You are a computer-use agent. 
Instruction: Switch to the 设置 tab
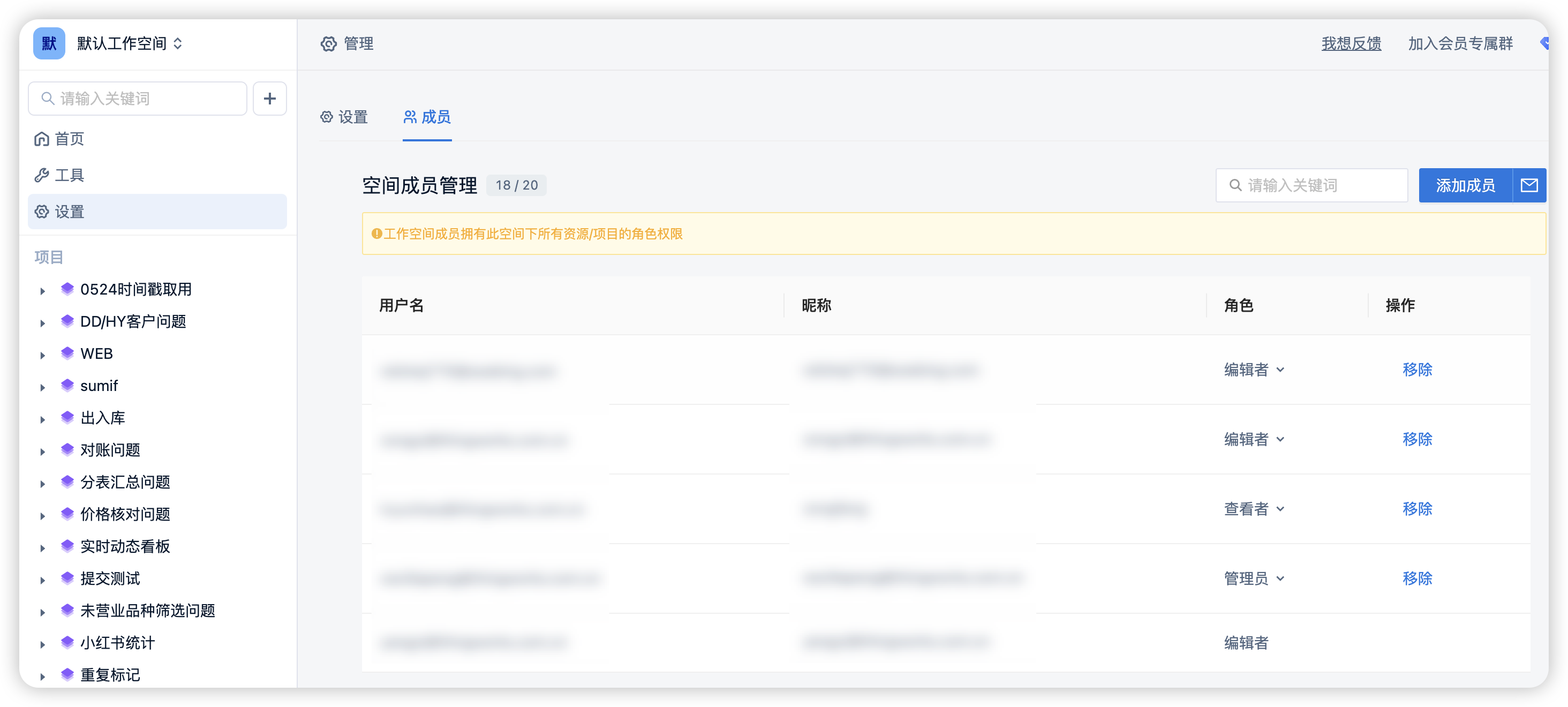pyautogui.click(x=344, y=117)
